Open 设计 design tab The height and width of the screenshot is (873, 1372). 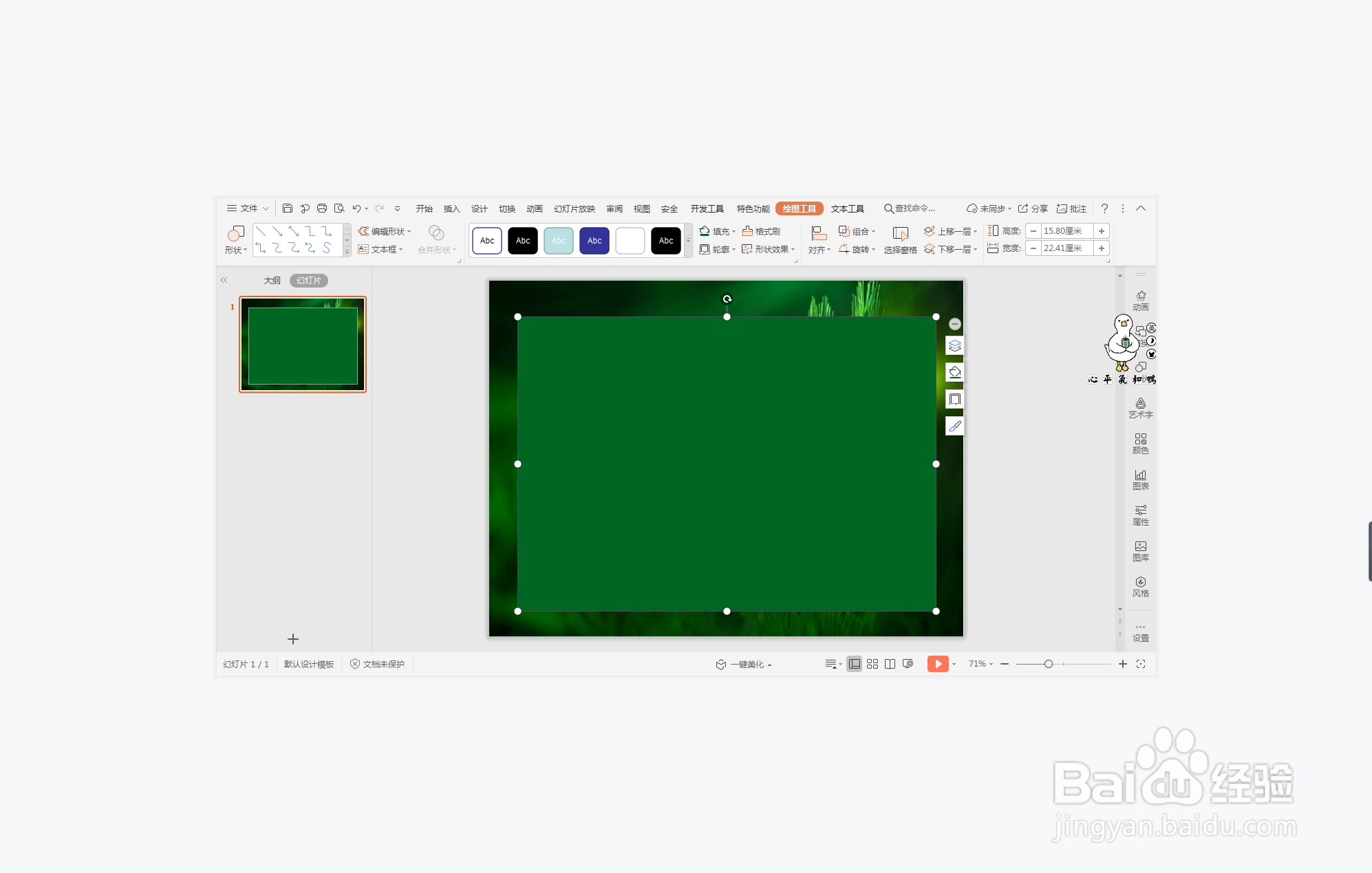click(x=479, y=208)
